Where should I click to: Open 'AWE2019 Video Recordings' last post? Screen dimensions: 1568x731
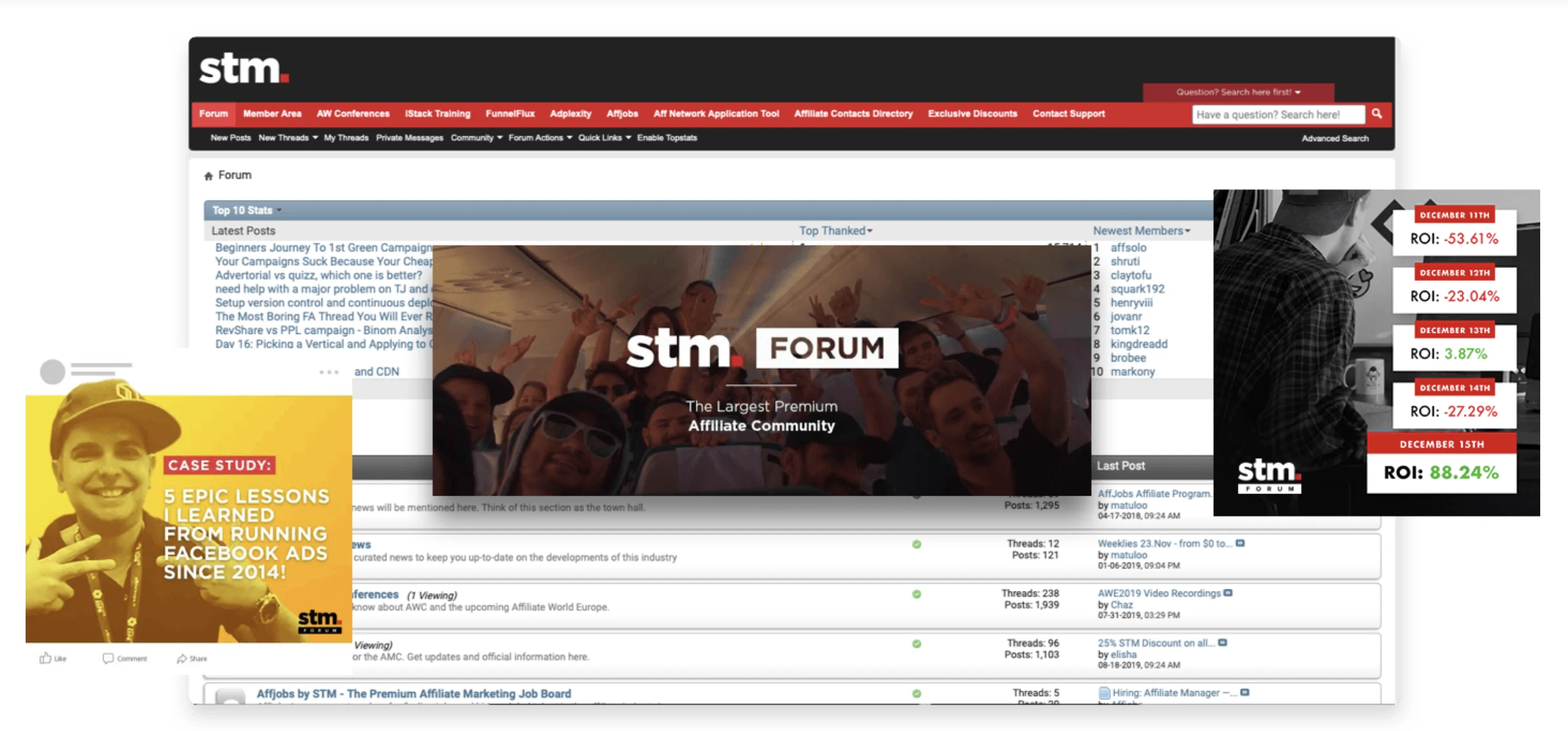(x=1159, y=593)
